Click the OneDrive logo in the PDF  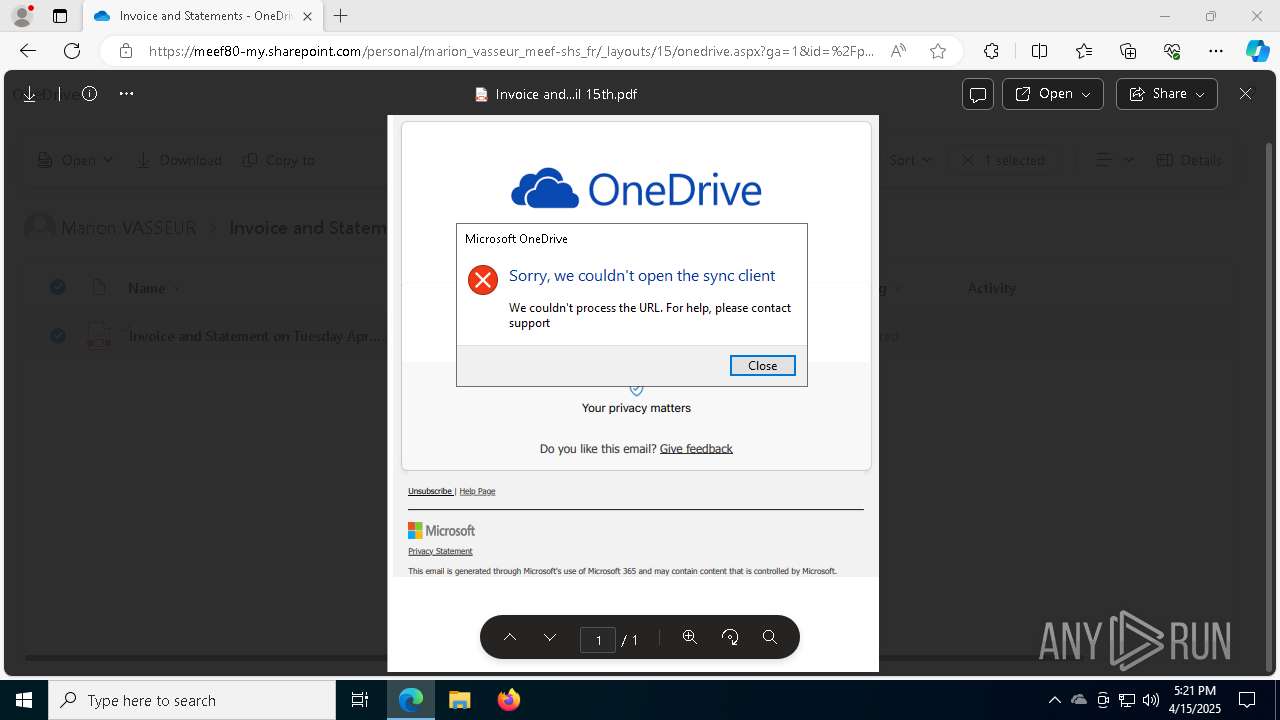636,189
